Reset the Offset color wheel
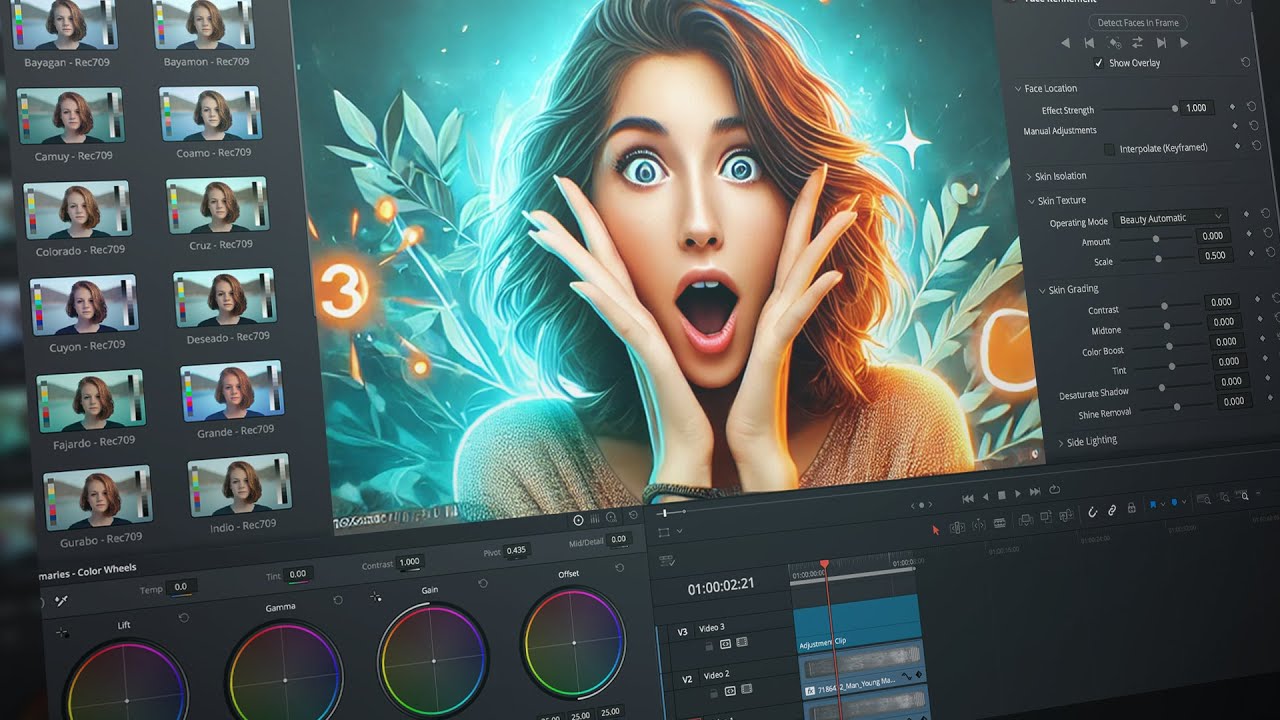Viewport: 1280px width, 720px height. click(x=620, y=568)
